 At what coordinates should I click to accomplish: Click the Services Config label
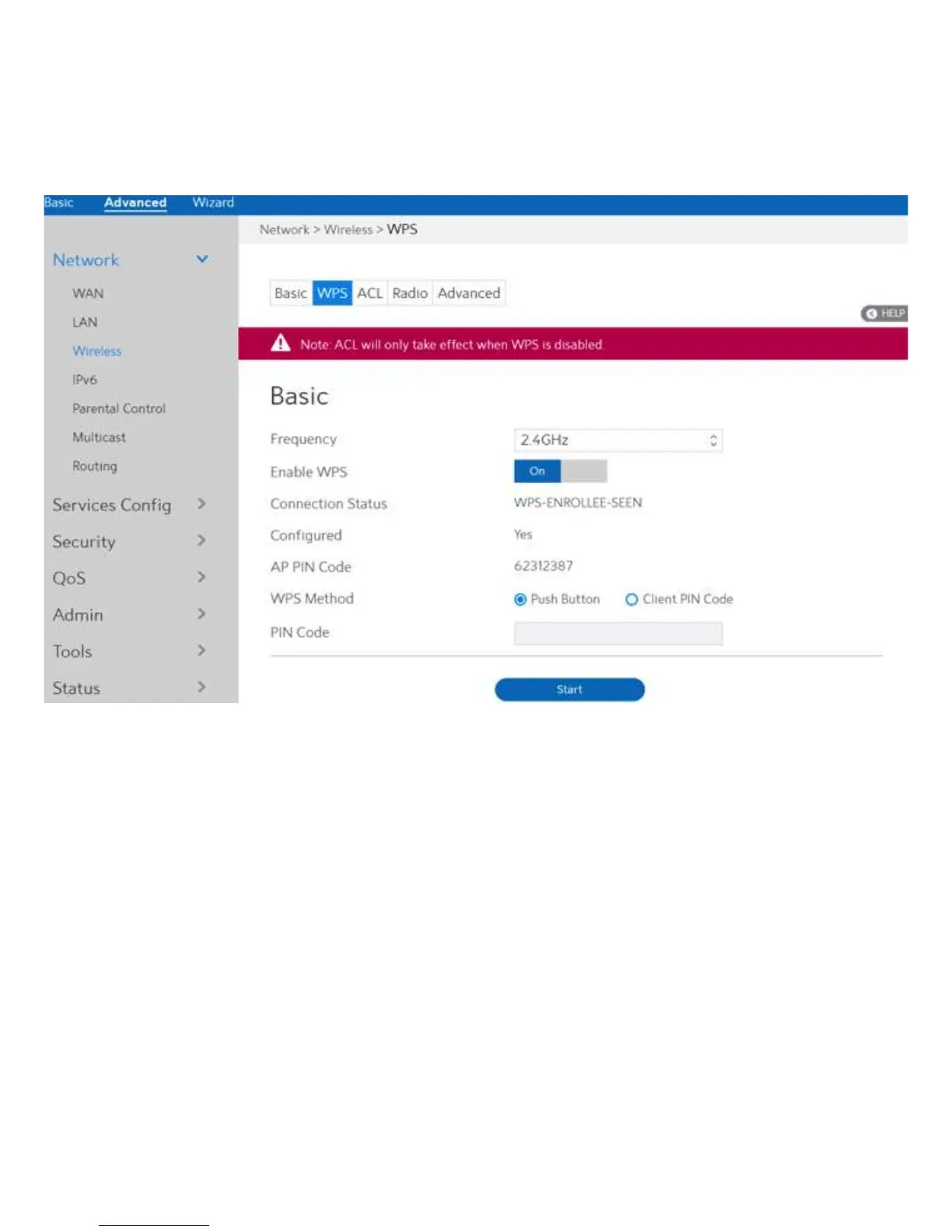tap(112, 506)
